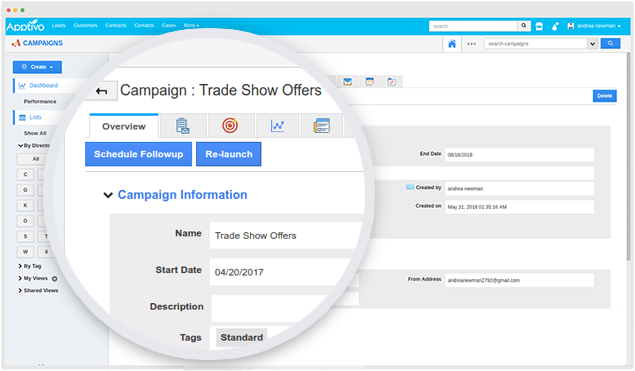Go to Campaigns home via house icon
Image resolution: width=635 pixels, height=371 pixels.
452,44
